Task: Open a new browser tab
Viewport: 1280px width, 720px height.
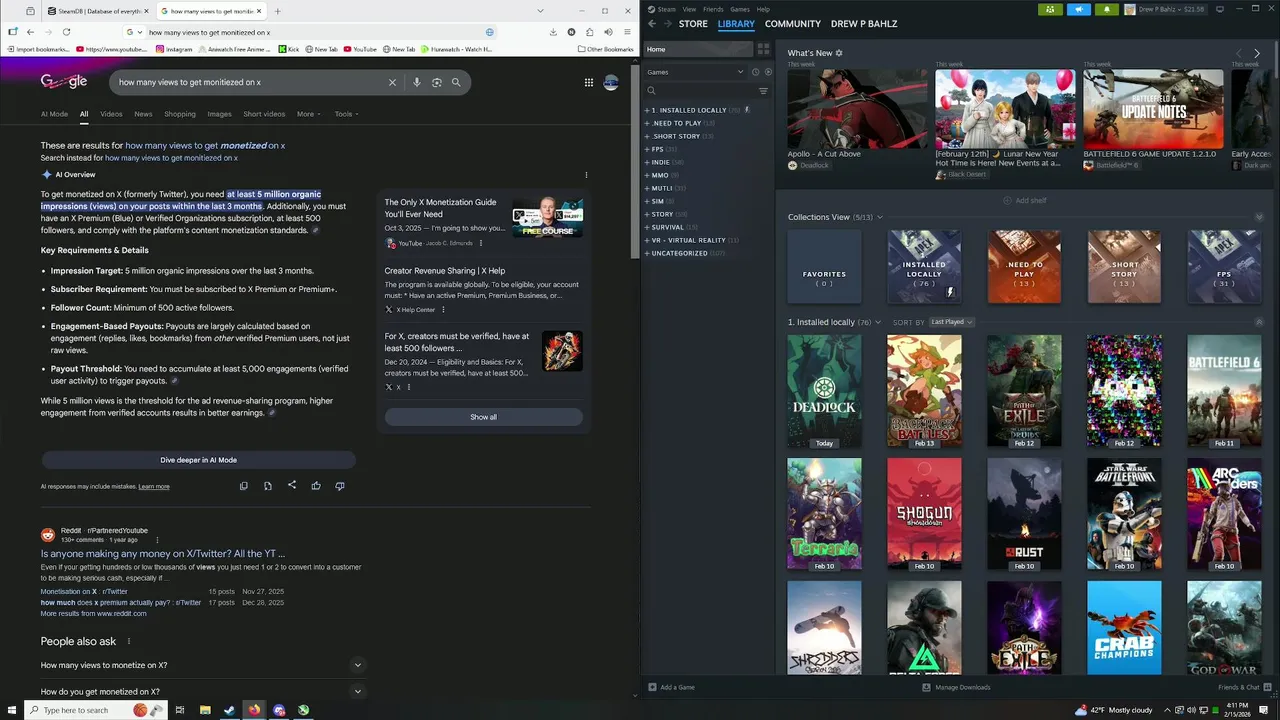Action: click(x=277, y=11)
